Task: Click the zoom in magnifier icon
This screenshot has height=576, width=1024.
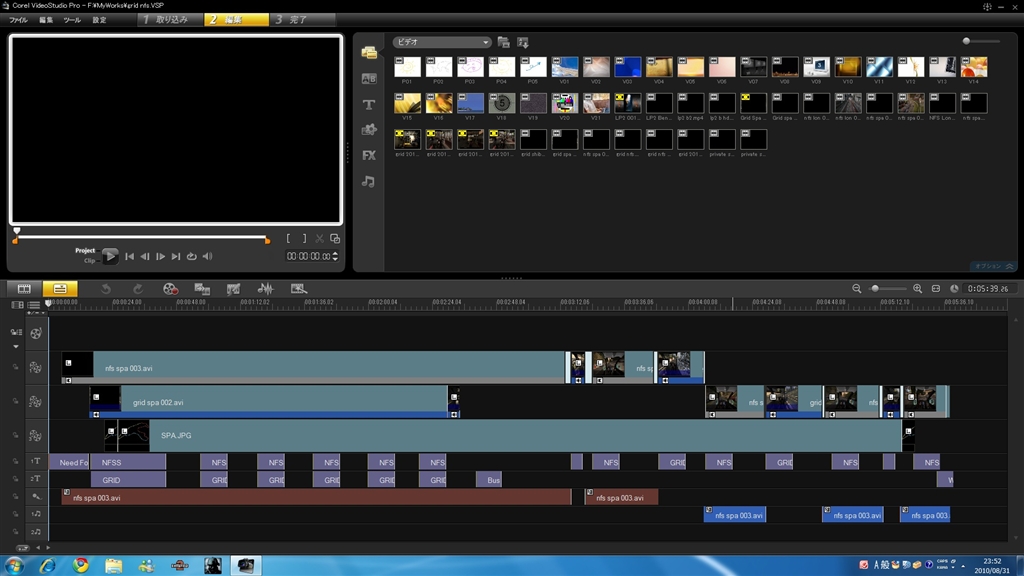Action: coord(917,289)
